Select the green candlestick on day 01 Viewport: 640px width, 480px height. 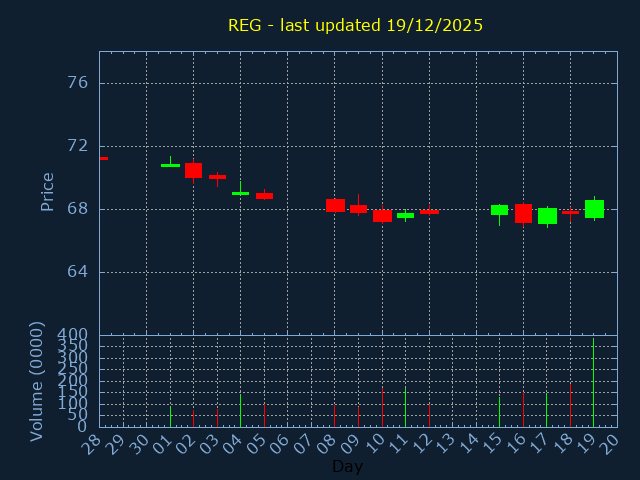pyautogui.click(x=170, y=165)
